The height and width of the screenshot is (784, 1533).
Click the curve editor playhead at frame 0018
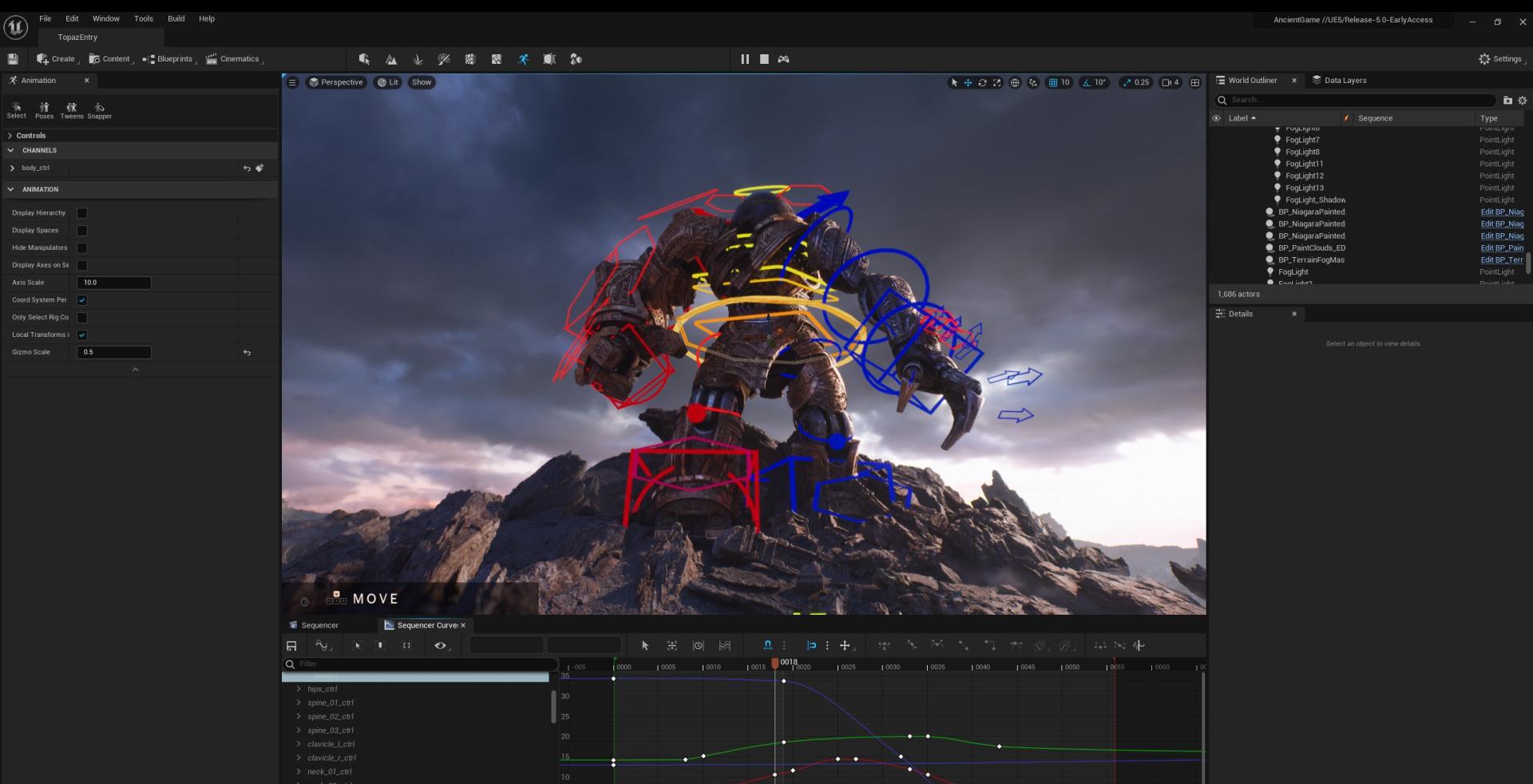pyautogui.click(x=774, y=663)
